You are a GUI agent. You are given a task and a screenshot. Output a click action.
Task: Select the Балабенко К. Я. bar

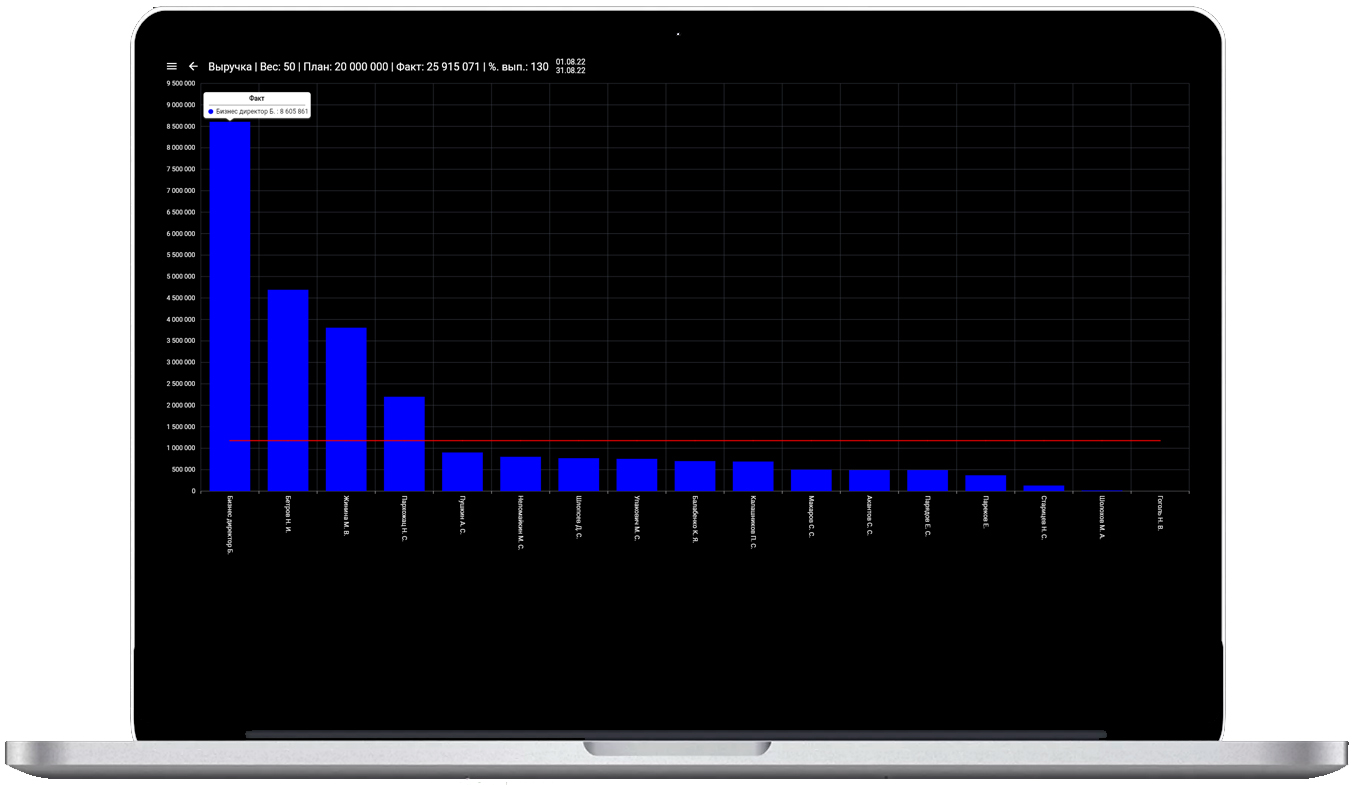tap(695, 476)
